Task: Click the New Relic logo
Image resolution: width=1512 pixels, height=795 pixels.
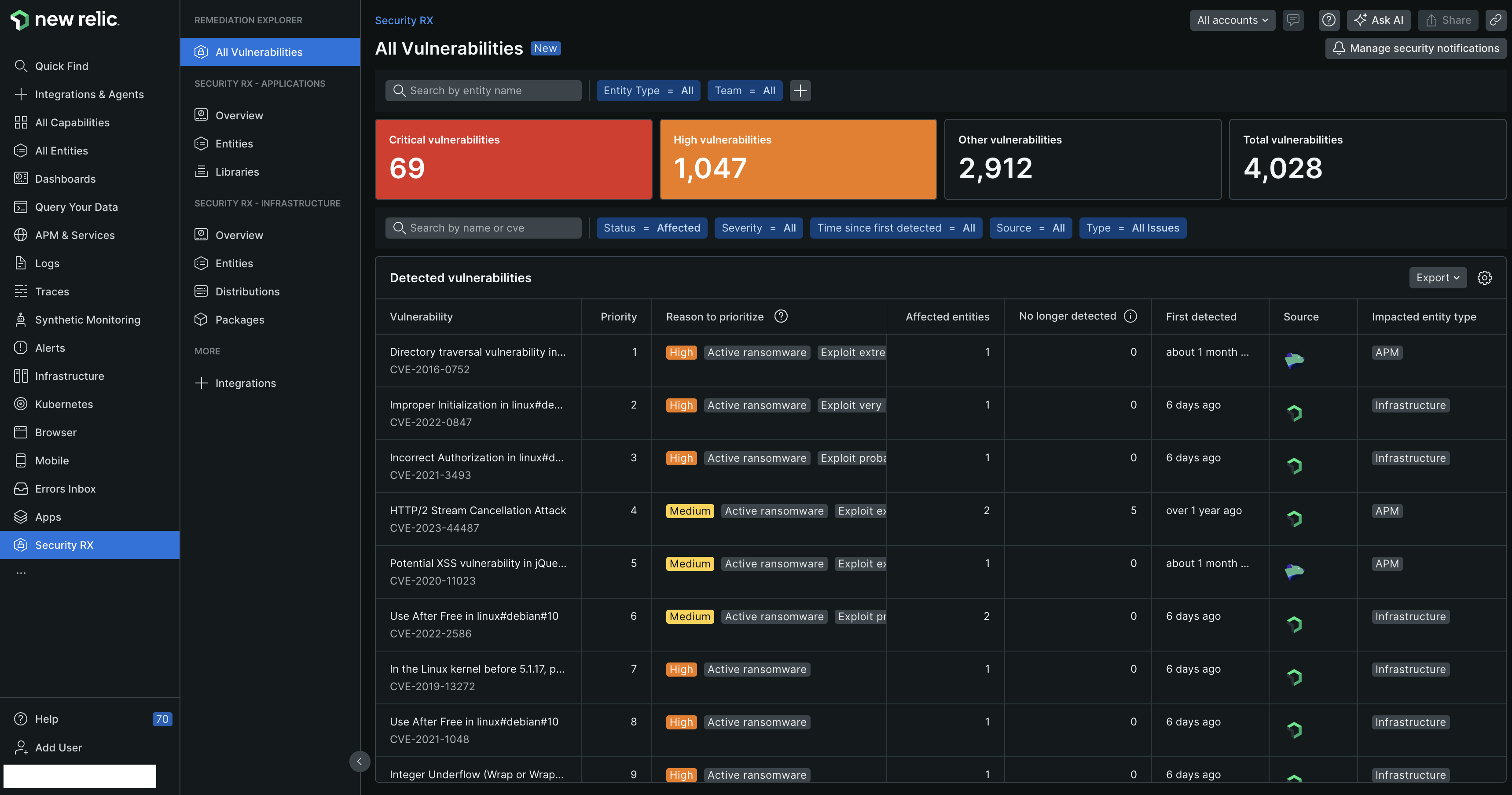Action: tap(65, 19)
